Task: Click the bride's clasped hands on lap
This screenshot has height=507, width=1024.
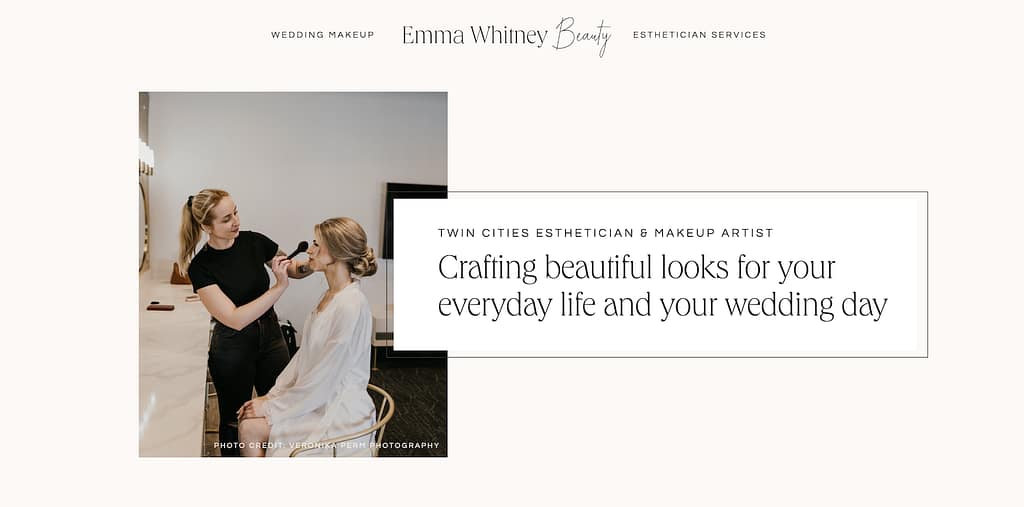Action: point(251,410)
